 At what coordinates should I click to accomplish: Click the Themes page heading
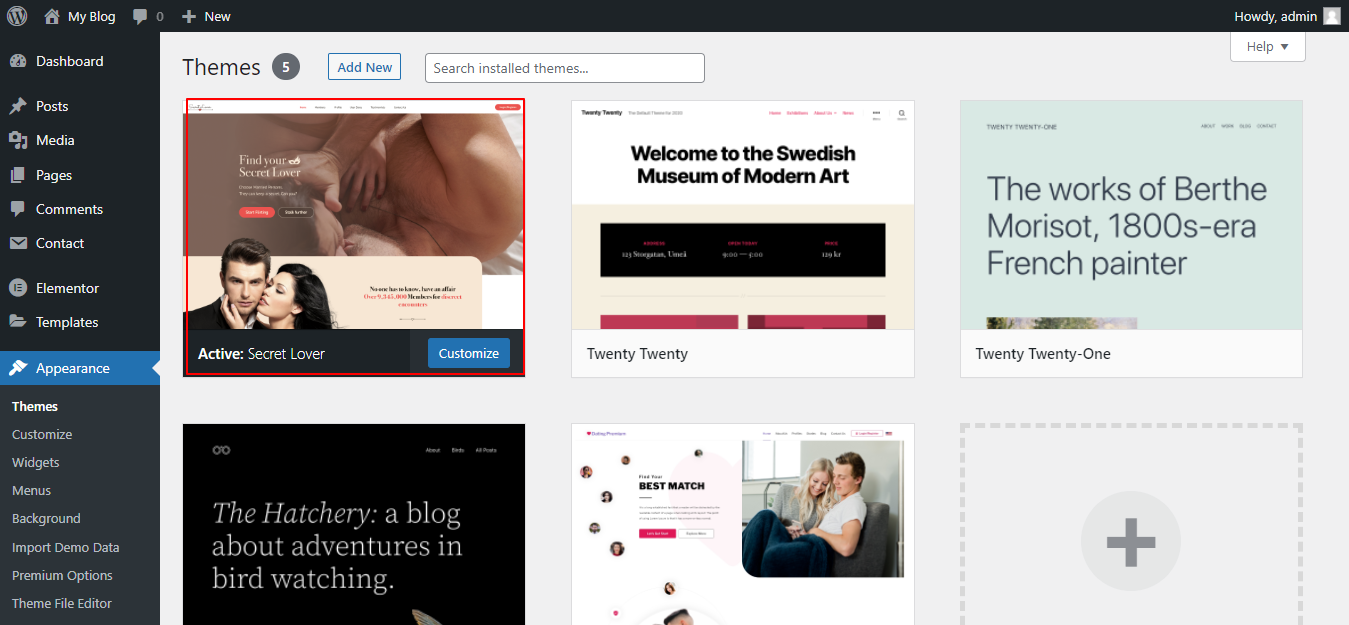221,67
